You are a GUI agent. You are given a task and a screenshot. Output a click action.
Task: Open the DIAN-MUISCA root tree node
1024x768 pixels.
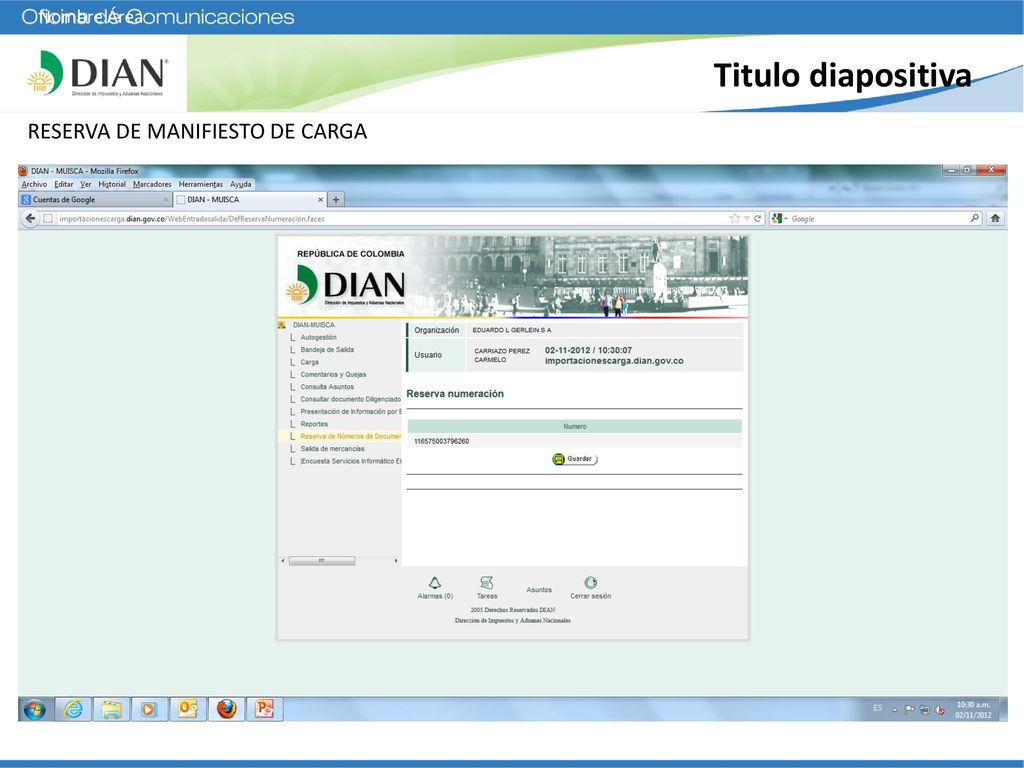coord(313,325)
